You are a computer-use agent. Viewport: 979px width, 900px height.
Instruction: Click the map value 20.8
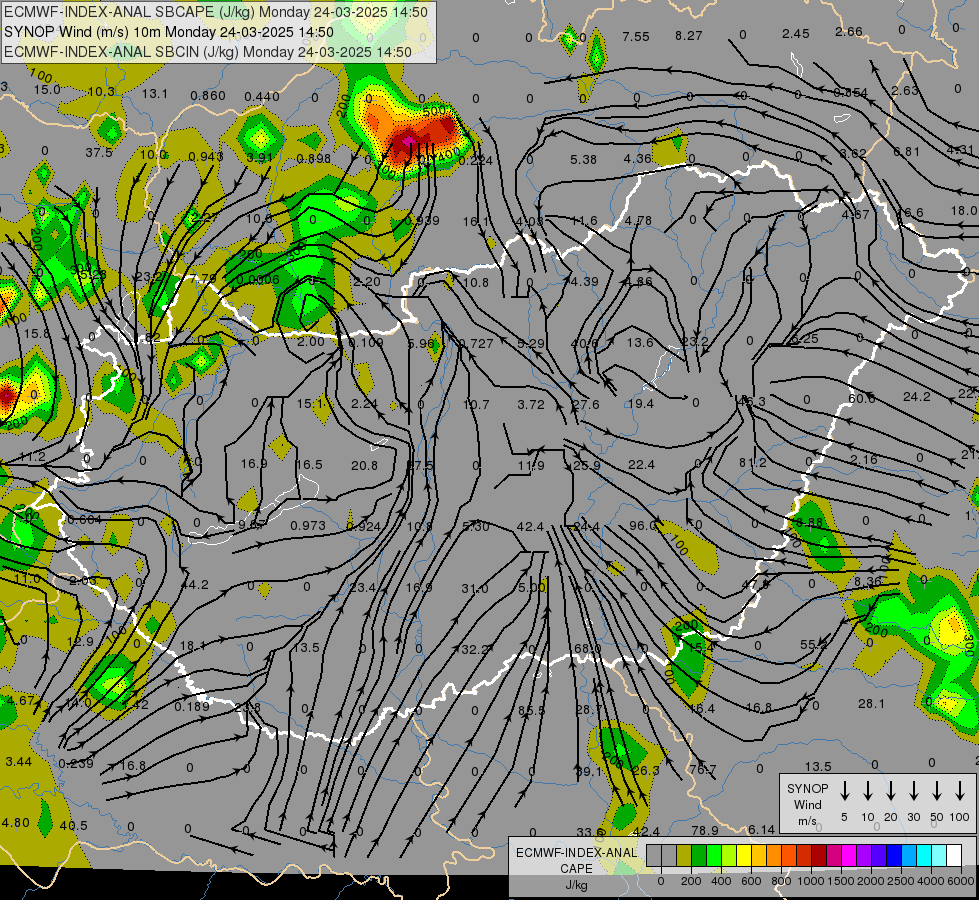364,465
